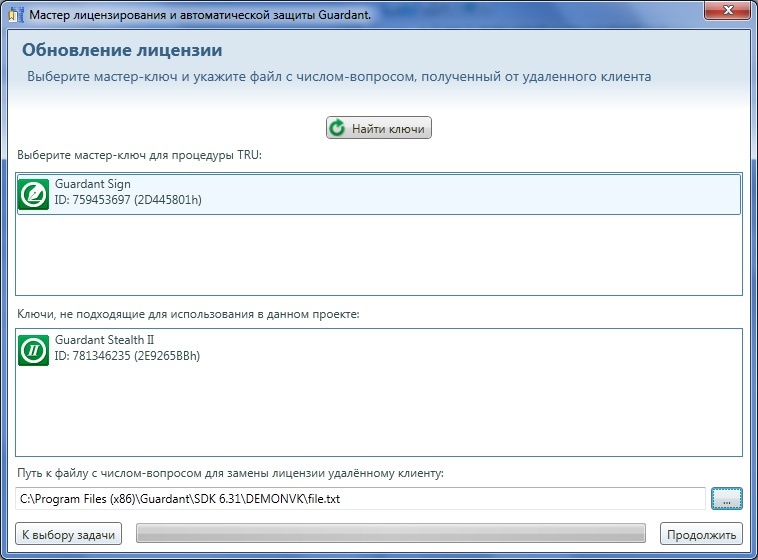Select the Guardant Sign master key entry

tap(378, 194)
